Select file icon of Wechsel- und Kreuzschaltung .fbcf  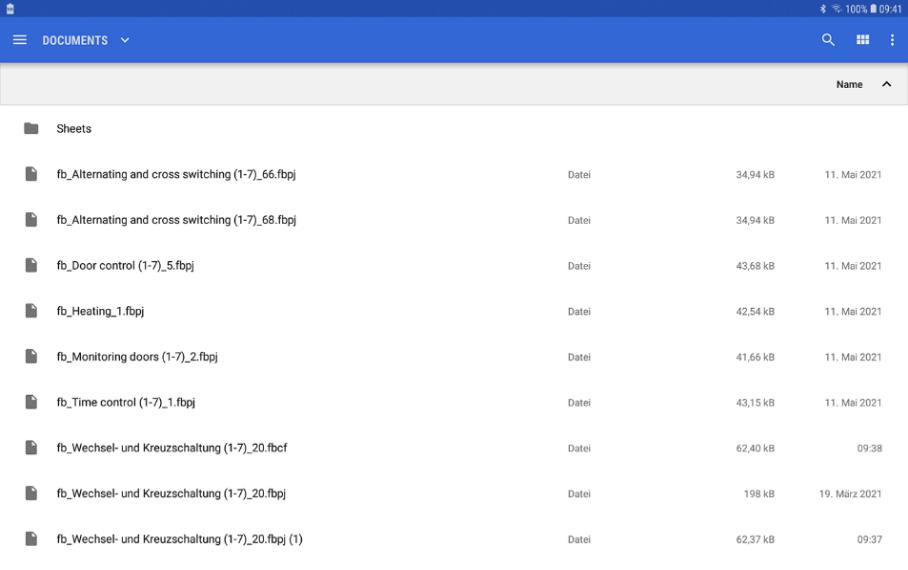pos(31,447)
